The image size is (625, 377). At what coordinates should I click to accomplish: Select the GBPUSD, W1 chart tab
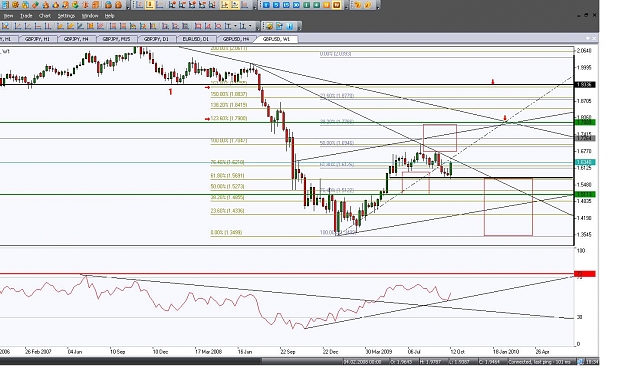[x=276, y=39]
